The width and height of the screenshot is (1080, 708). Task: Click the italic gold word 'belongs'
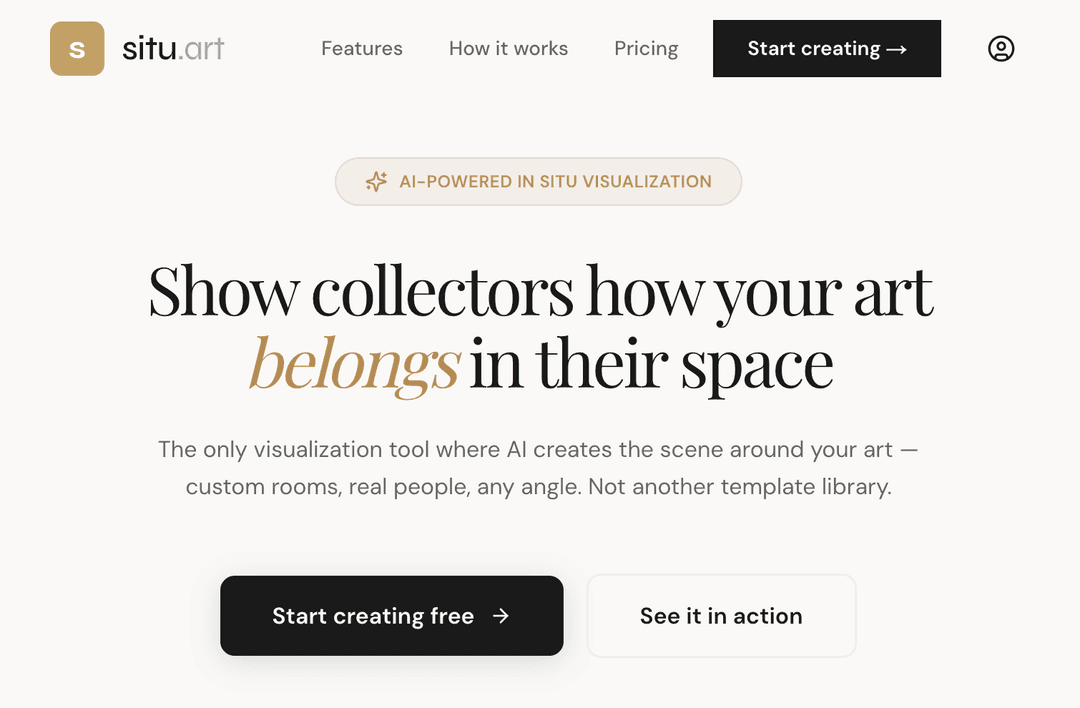(354, 365)
